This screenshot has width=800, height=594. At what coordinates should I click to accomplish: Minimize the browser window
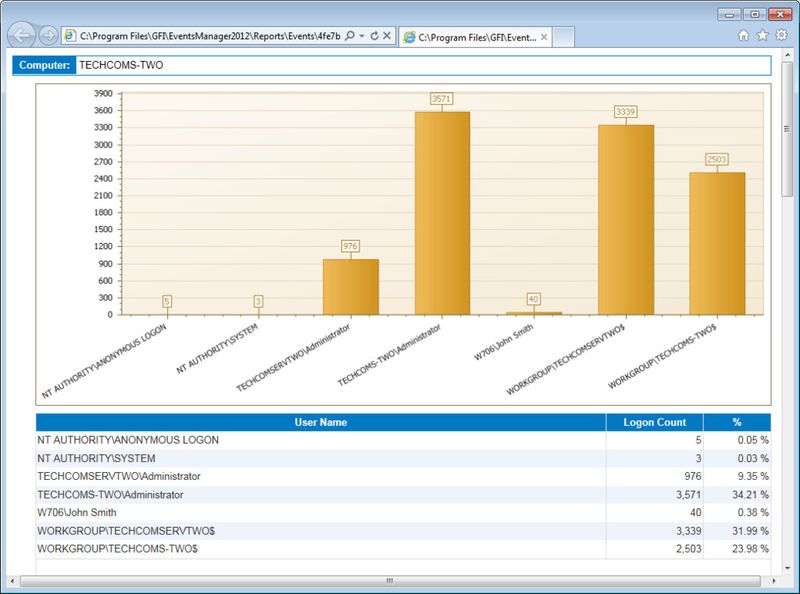[x=729, y=14]
